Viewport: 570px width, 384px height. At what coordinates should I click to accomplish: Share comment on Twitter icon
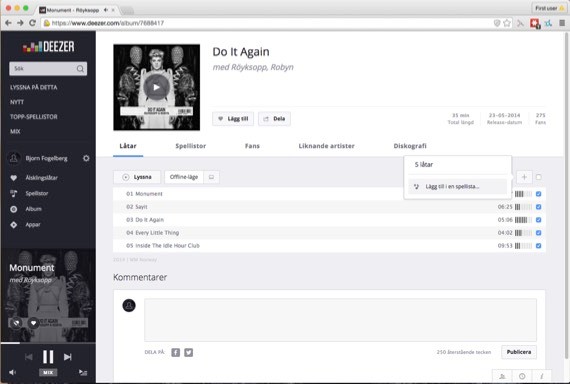(188, 352)
